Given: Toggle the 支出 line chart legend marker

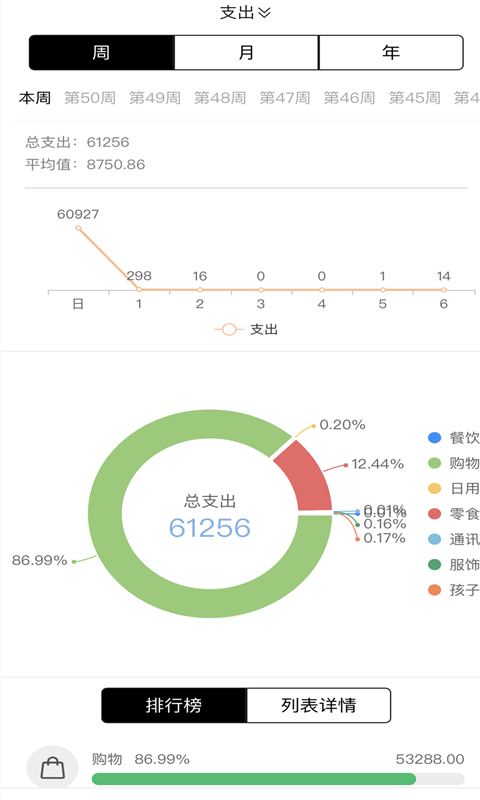Looking at the screenshot, I should pos(229,330).
